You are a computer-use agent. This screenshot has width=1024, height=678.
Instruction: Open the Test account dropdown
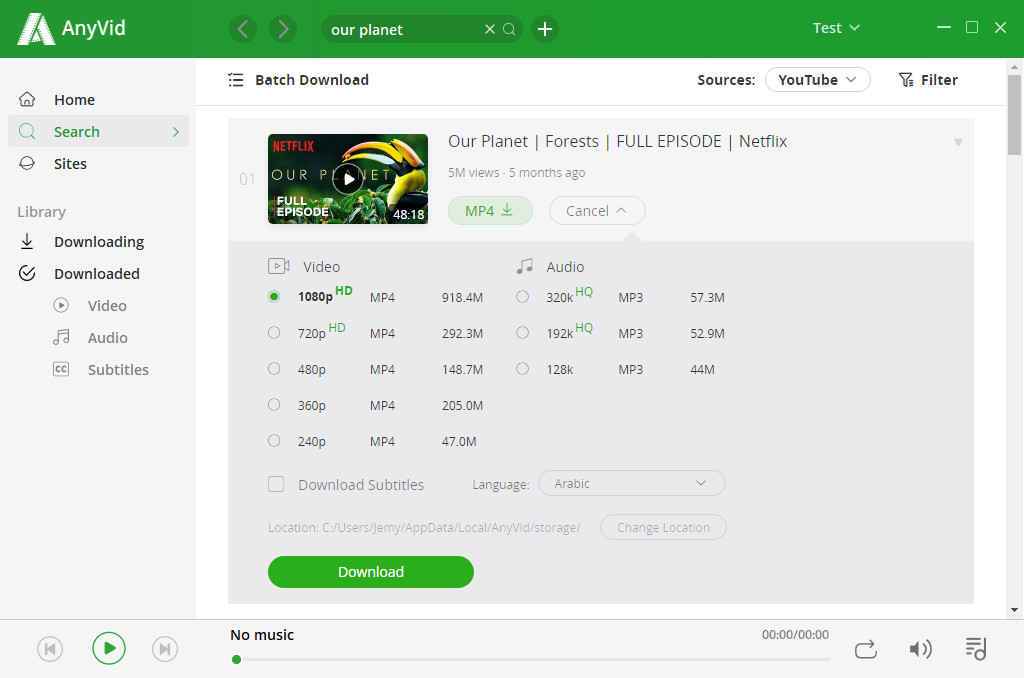[836, 28]
